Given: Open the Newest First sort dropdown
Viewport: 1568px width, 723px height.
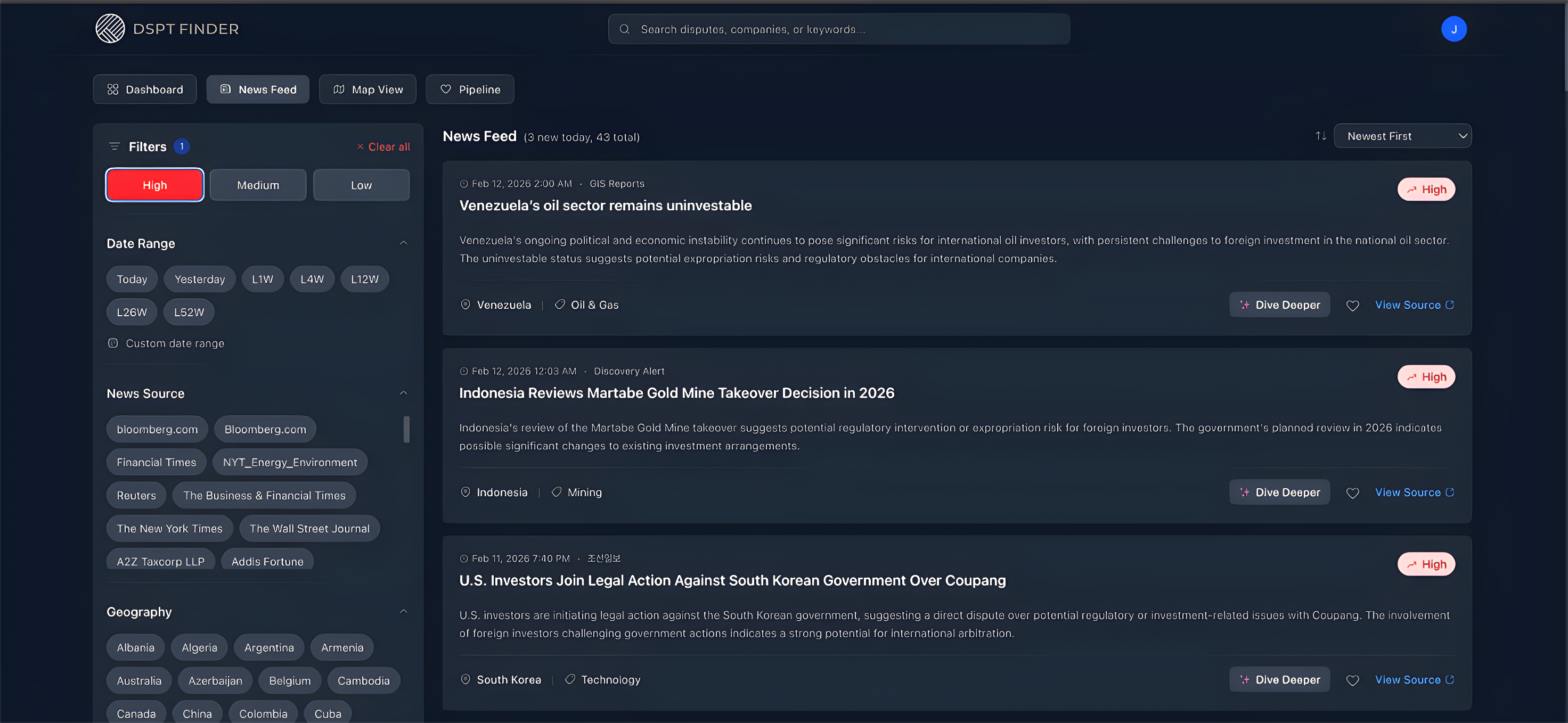Looking at the screenshot, I should tap(1402, 136).
